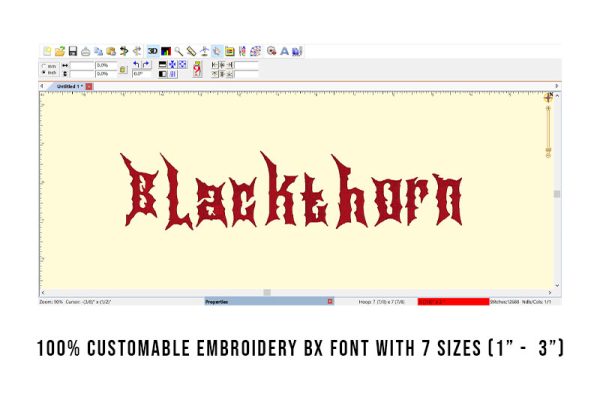Screen dimensions: 600x400
Task: Align objects to top edge
Action: 215,74
